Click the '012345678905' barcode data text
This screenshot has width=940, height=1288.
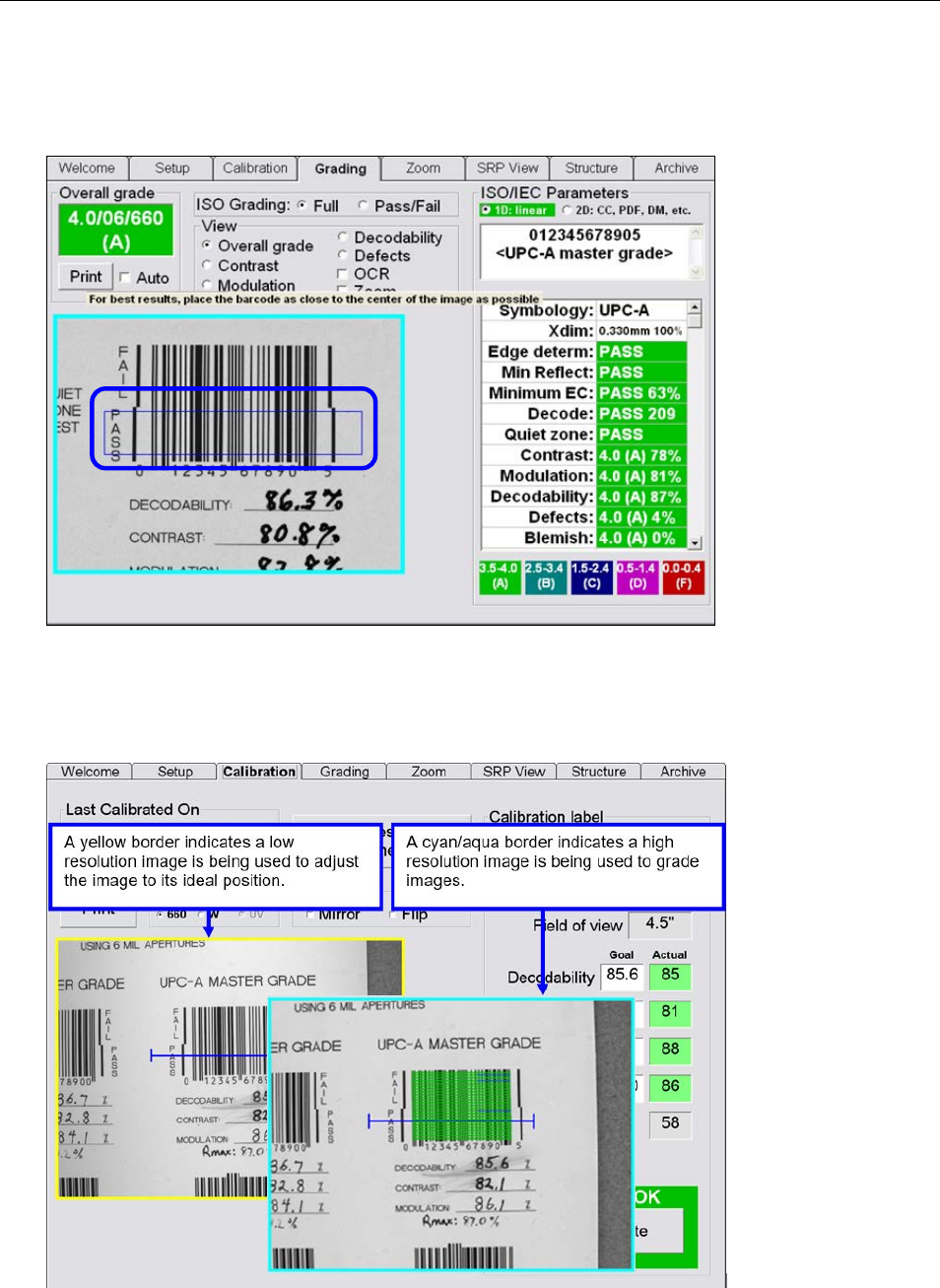pyautogui.click(x=584, y=235)
